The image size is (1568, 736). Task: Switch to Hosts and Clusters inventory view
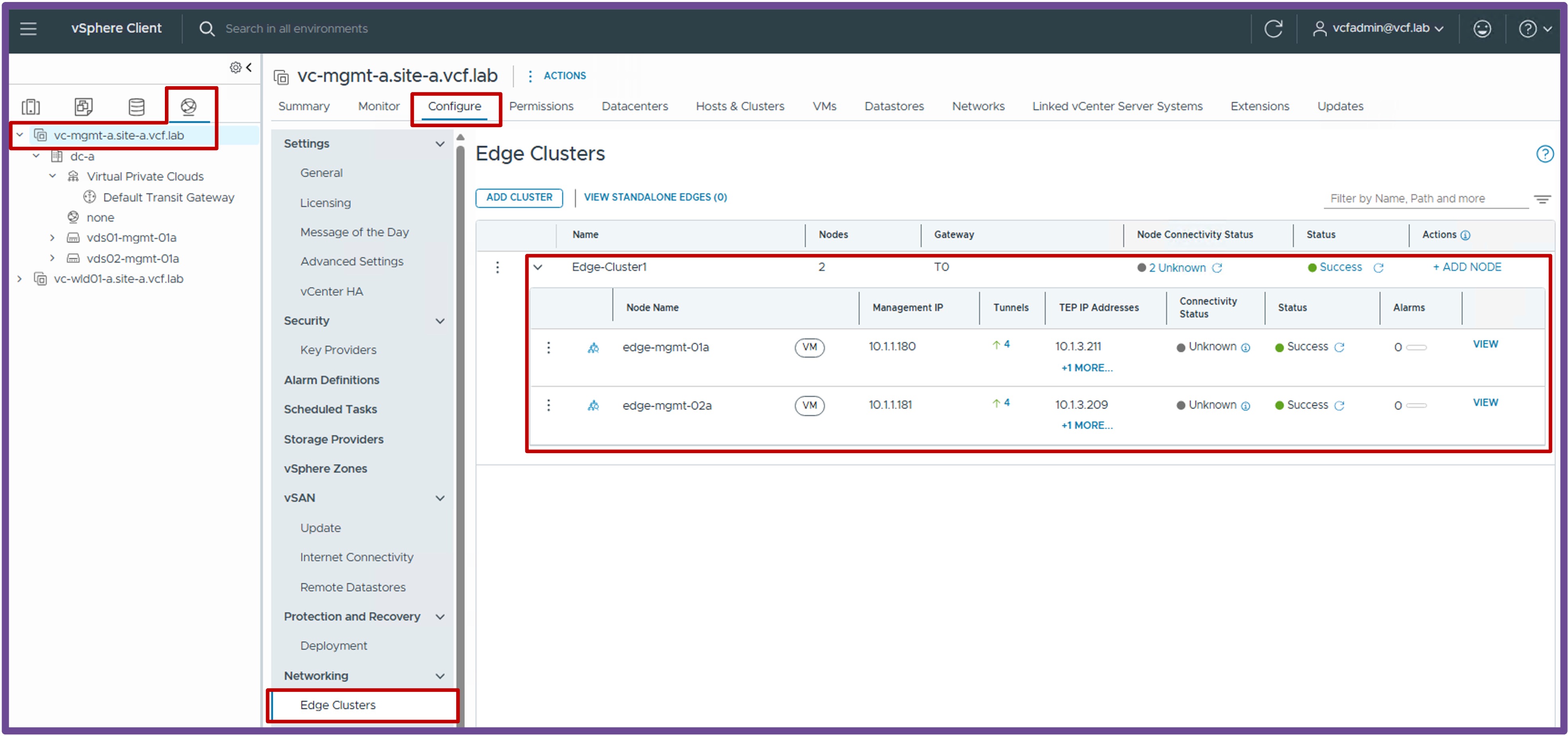[31, 106]
